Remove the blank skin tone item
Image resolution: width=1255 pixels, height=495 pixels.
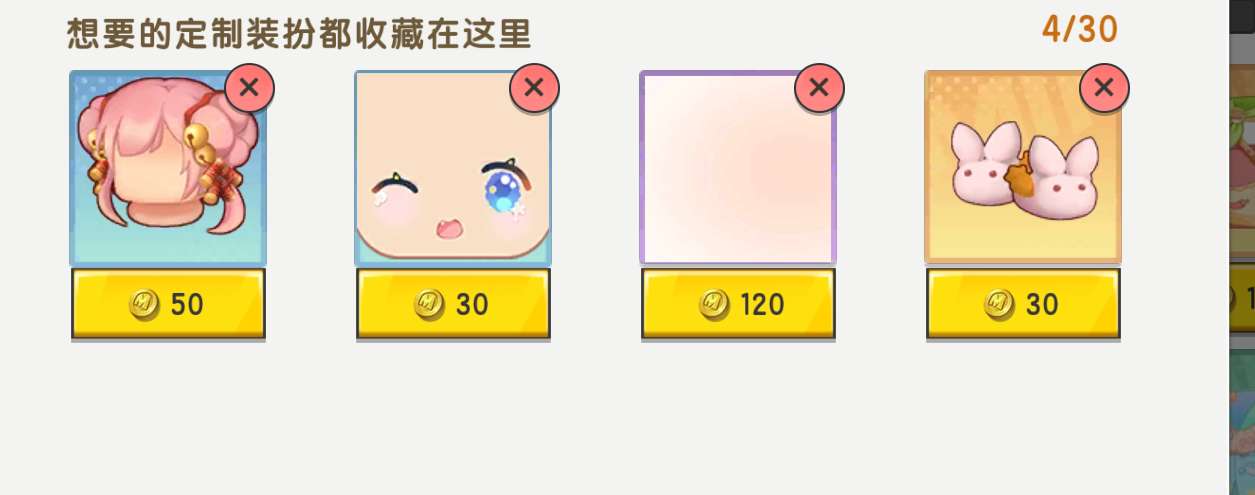pyautogui.click(x=819, y=88)
